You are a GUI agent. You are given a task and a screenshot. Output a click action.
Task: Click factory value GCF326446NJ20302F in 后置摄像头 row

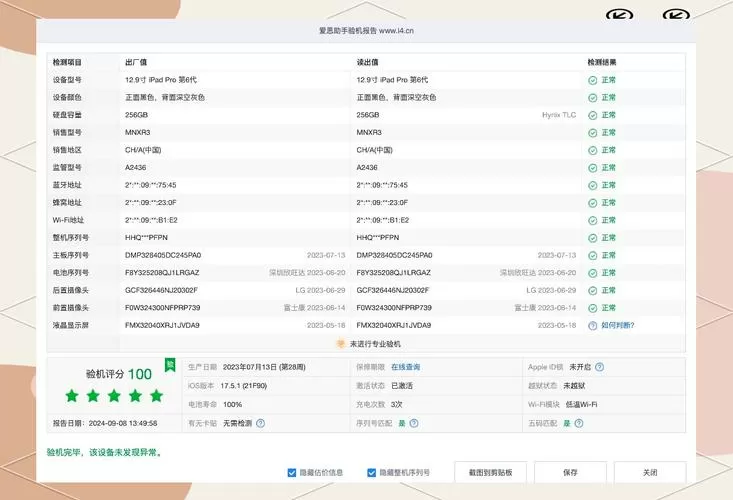tap(161, 290)
